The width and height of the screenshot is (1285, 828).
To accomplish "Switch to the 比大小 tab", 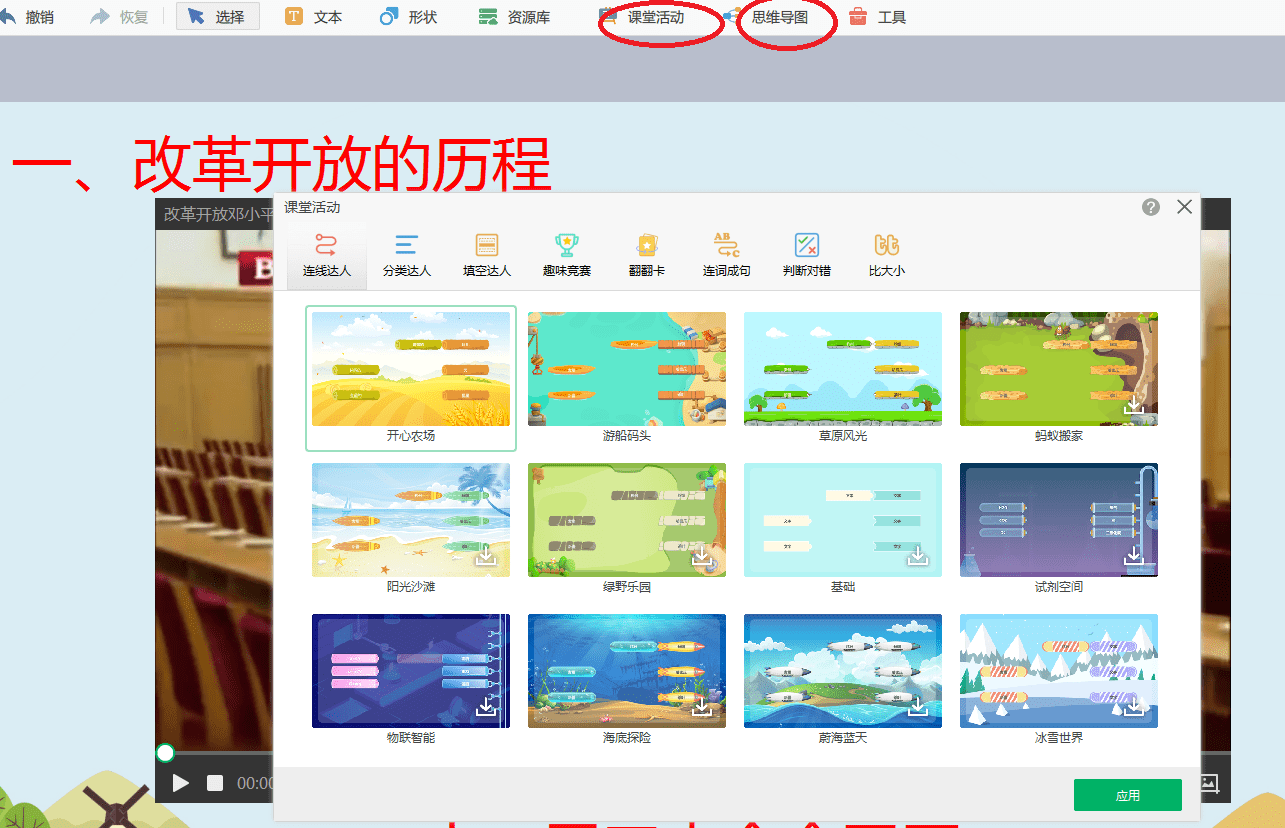I will [x=887, y=255].
